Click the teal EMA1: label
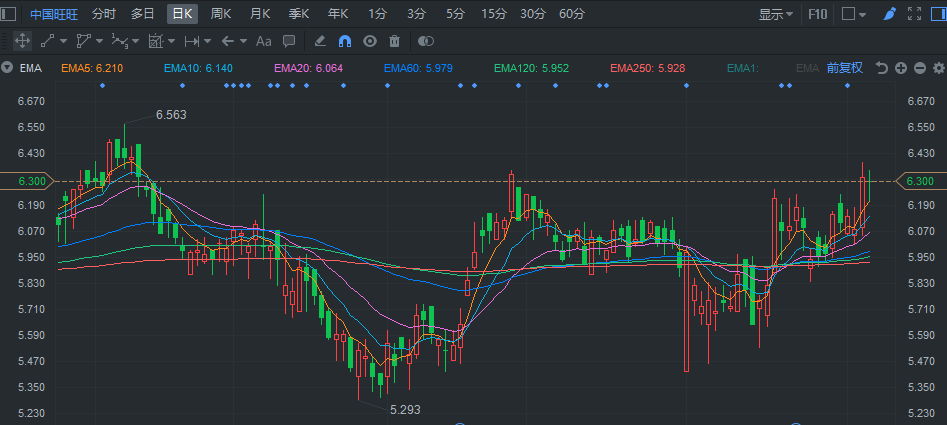 point(743,68)
